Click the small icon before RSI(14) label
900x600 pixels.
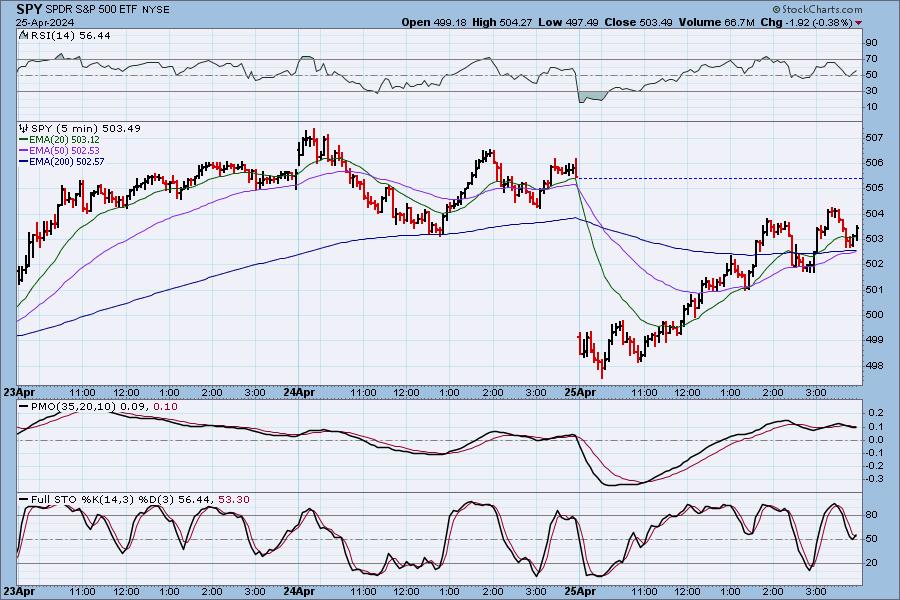point(23,35)
